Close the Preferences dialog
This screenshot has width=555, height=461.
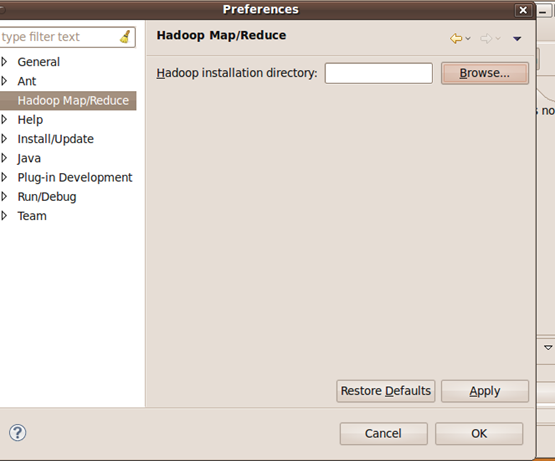pyautogui.click(x=523, y=10)
